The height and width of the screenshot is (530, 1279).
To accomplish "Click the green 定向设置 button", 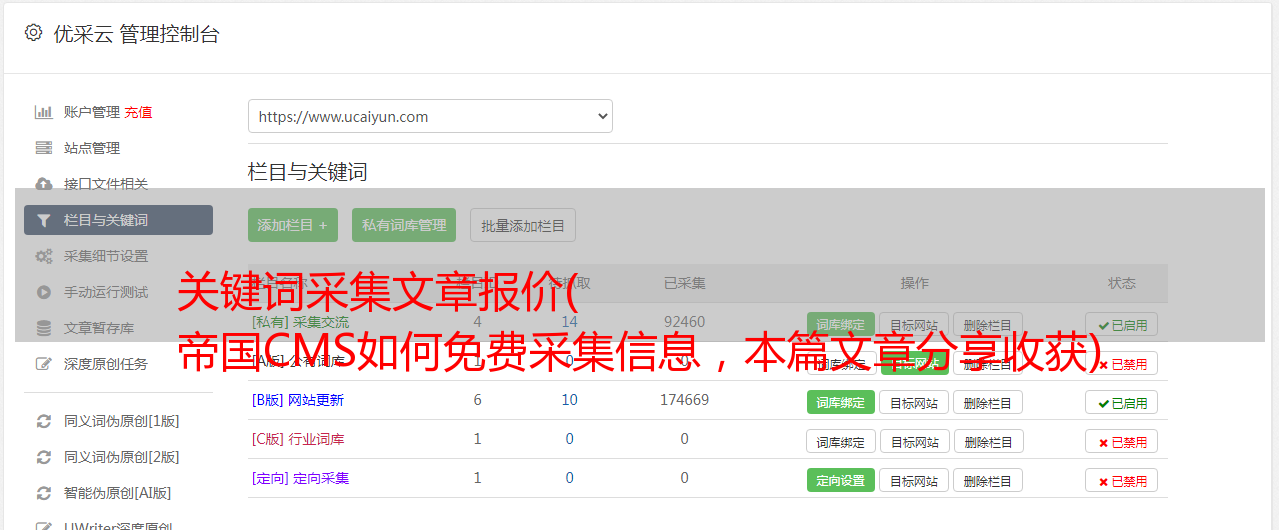I will (x=841, y=481).
